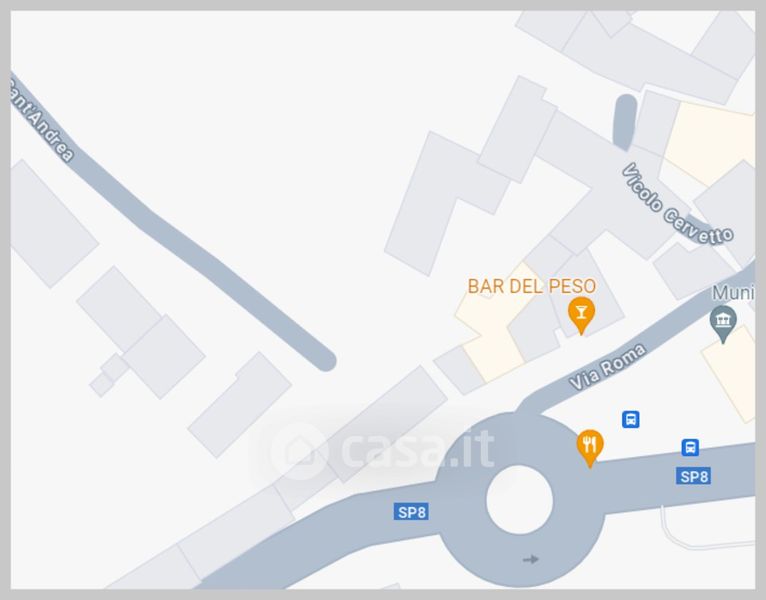This screenshot has width=766, height=600.
Task: Click the rounded dead-end of Sant'Andrea road
Action: click(324, 360)
